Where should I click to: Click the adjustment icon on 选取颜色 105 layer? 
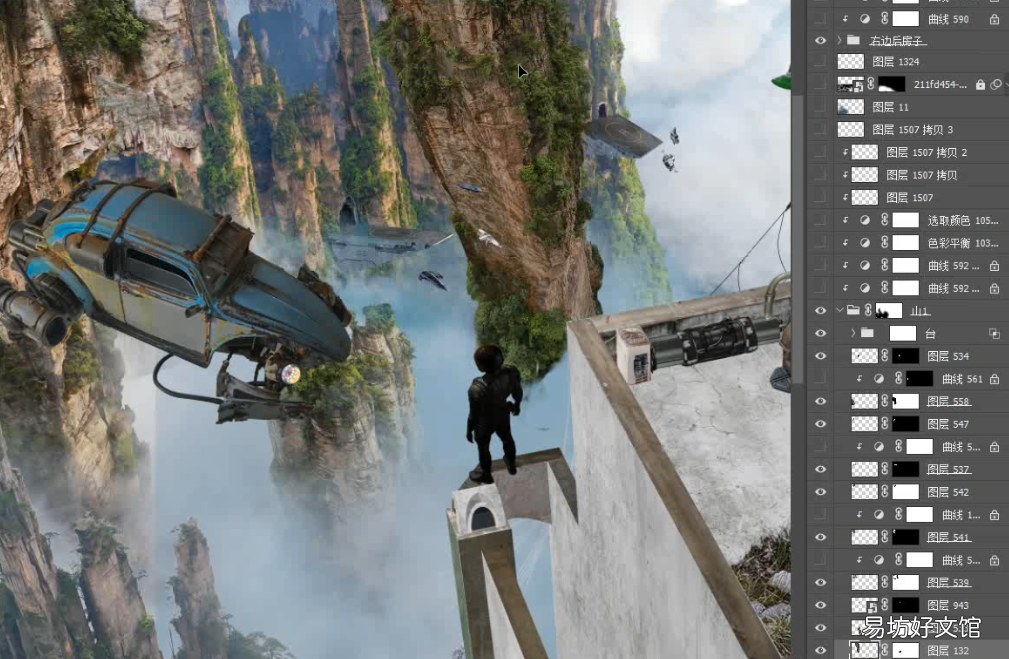[x=865, y=220]
